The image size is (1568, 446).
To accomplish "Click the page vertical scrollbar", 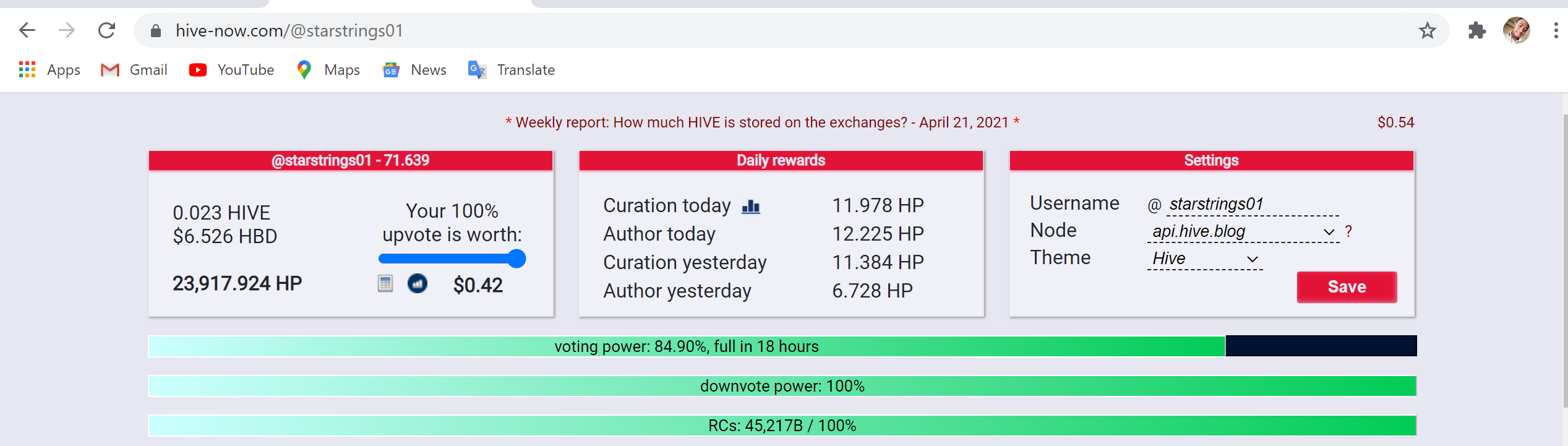I will (1564, 260).
